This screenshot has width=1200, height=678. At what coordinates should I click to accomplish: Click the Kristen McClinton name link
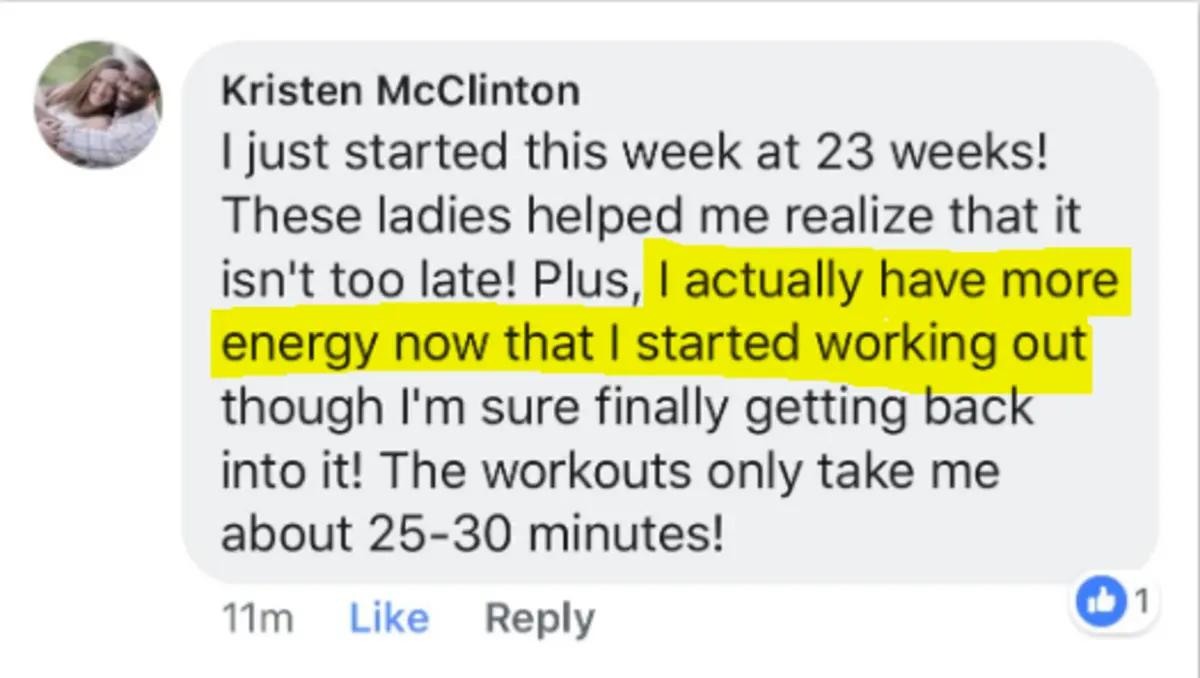(x=399, y=91)
